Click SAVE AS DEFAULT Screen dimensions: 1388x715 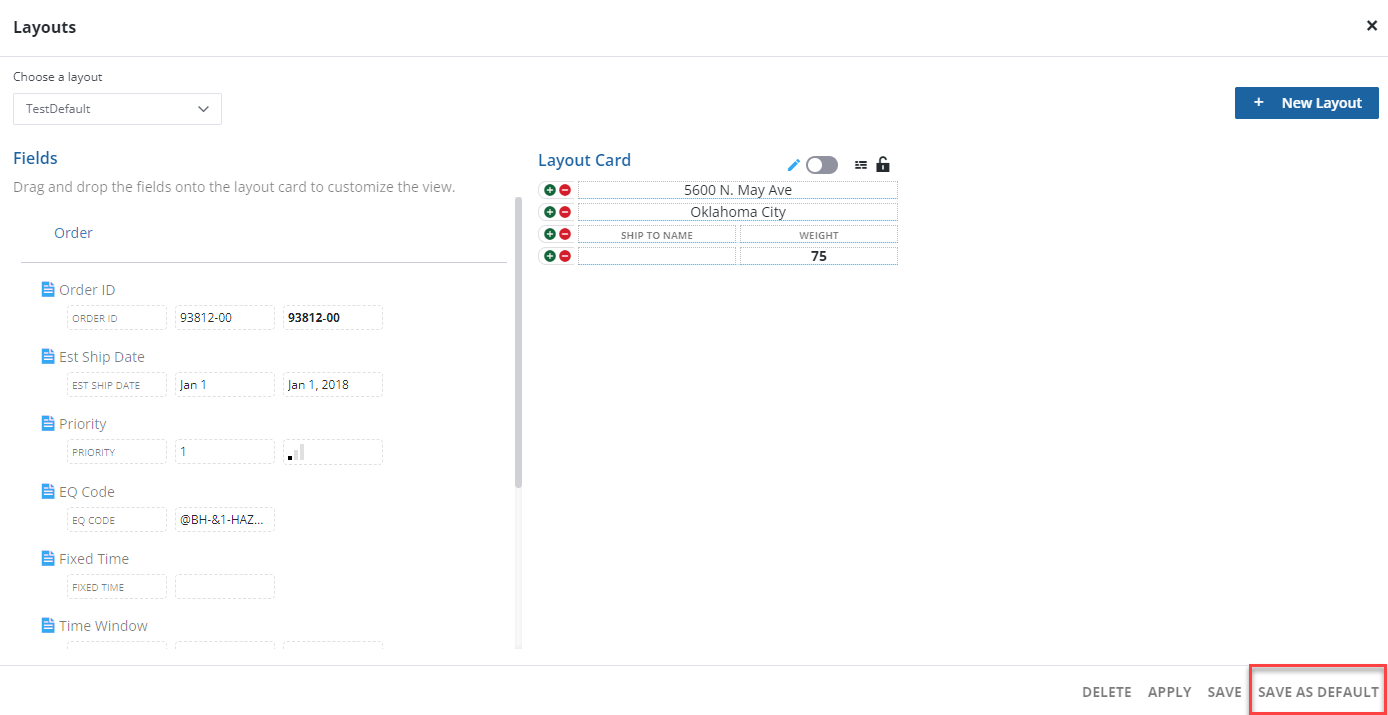1318,692
